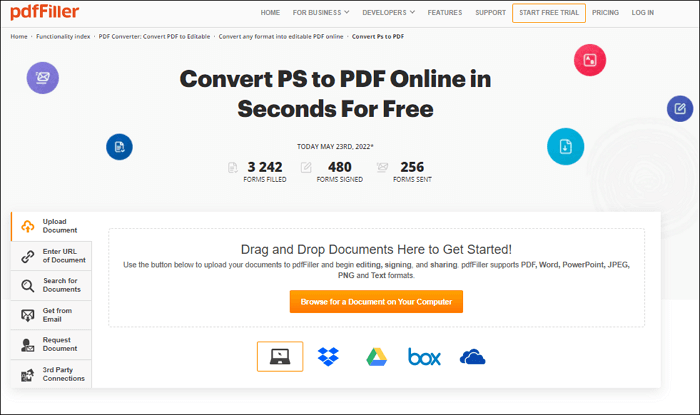Click the envelope Get from Email icon
Viewport: 700px width, 415px height.
(x=28, y=315)
